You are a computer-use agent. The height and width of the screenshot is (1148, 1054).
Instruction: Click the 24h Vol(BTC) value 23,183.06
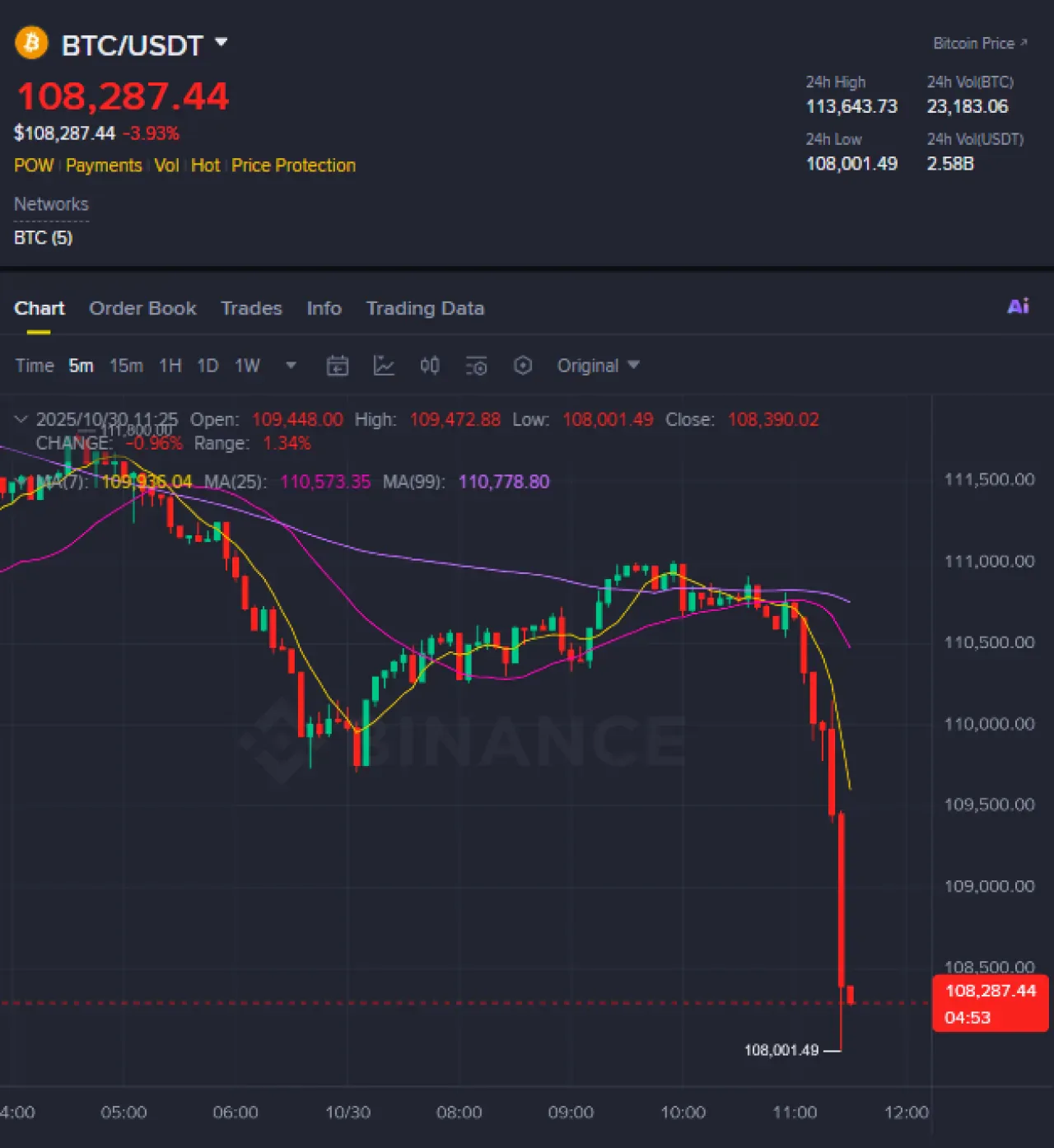point(968,107)
